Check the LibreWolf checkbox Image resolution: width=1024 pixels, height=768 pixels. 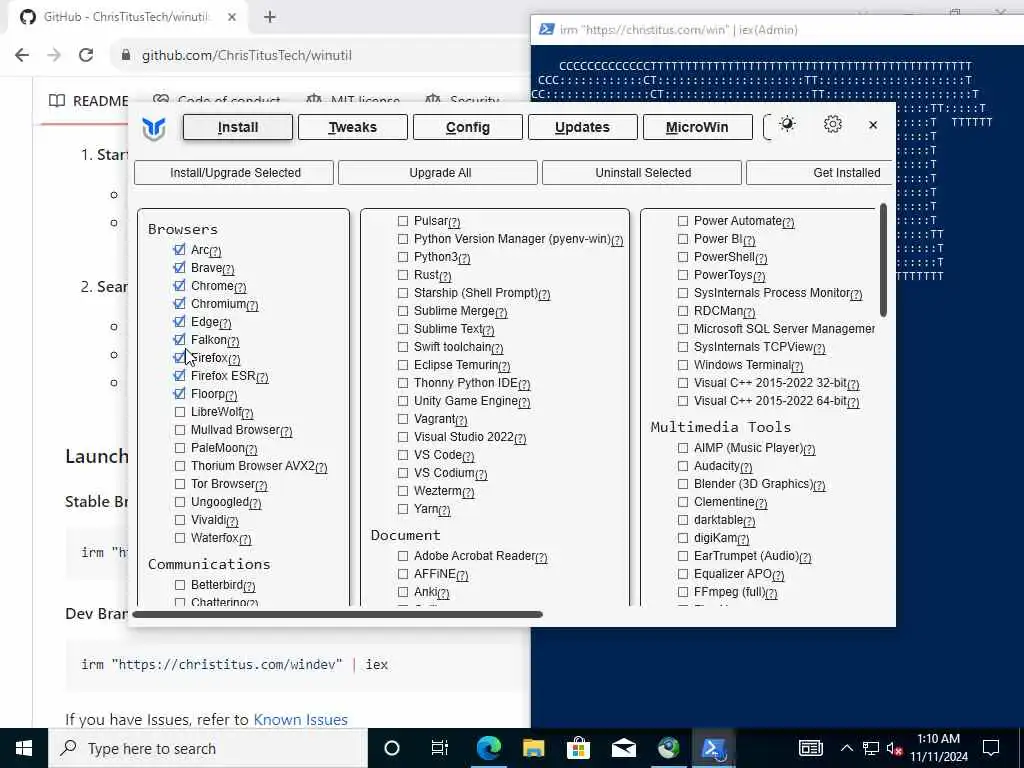[x=180, y=411]
